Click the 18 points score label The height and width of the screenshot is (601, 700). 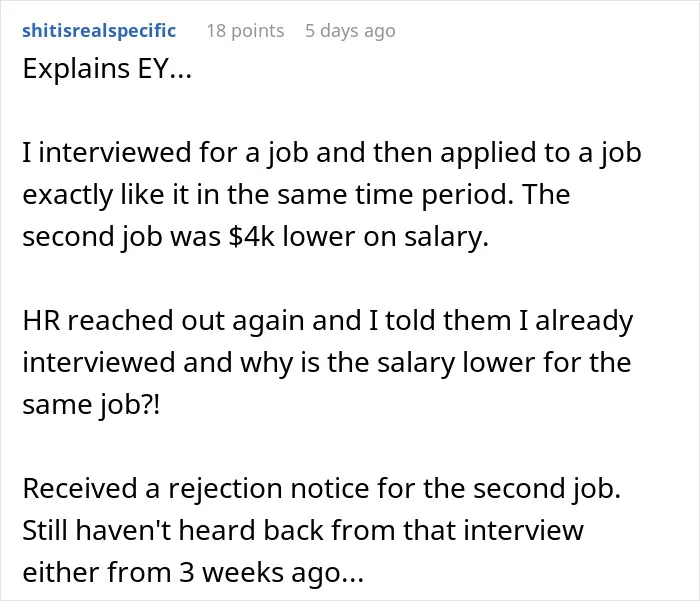tap(245, 31)
